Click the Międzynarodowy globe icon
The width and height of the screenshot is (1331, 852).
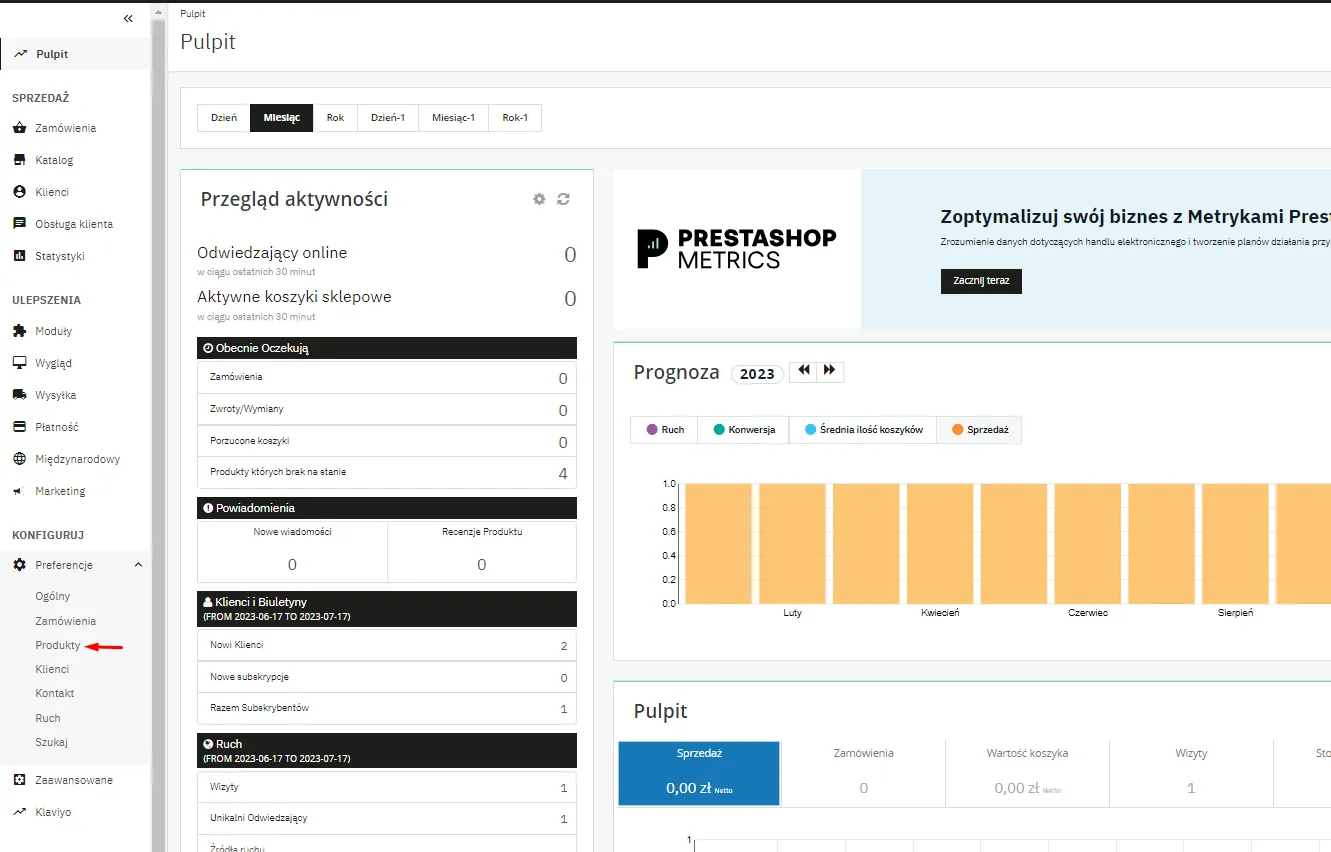(x=19, y=459)
